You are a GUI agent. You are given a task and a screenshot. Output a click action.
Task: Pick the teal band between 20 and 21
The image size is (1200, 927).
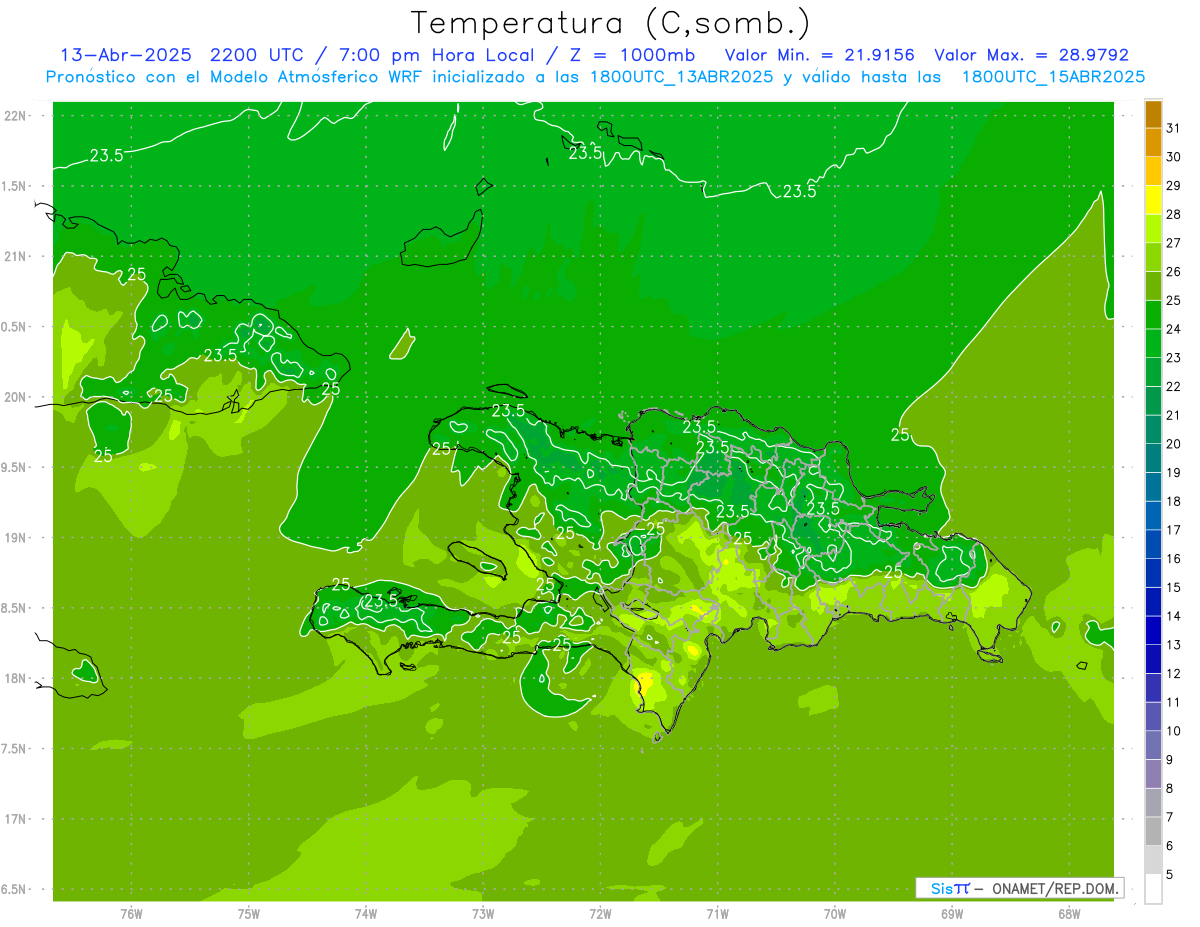pyautogui.click(x=1153, y=429)
